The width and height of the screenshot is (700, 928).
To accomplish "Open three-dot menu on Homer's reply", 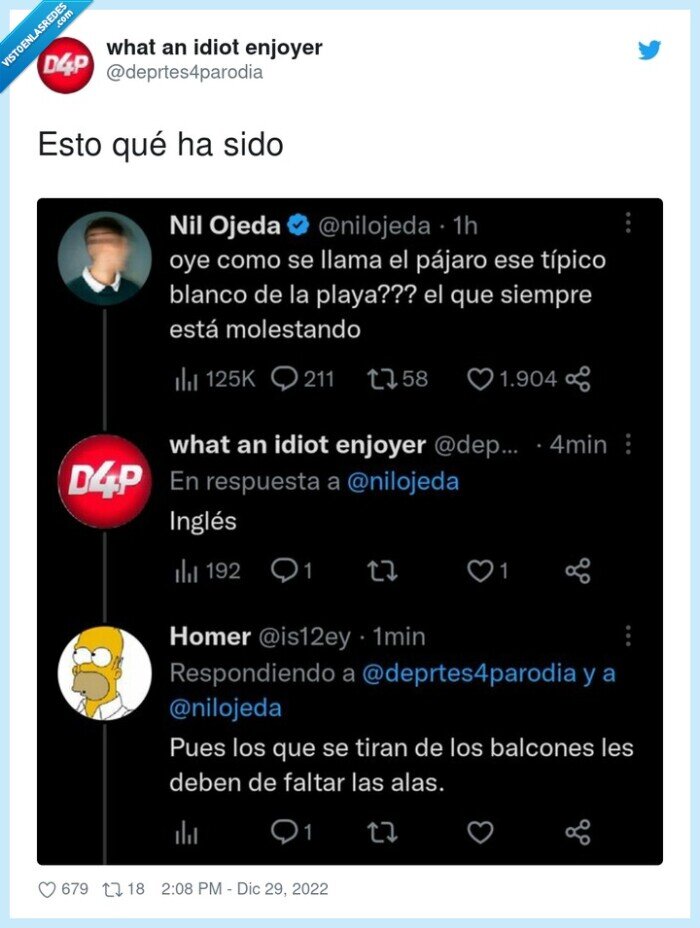I will [627, 635].
